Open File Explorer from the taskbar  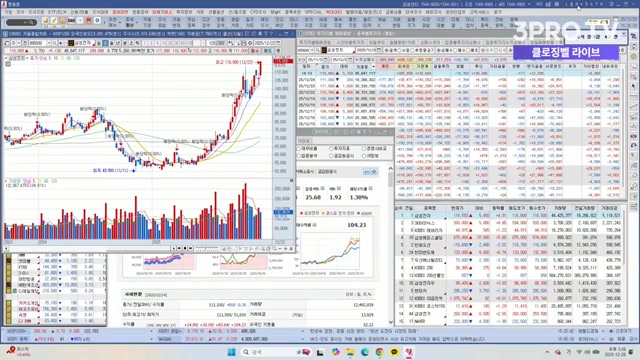point(350,352)
